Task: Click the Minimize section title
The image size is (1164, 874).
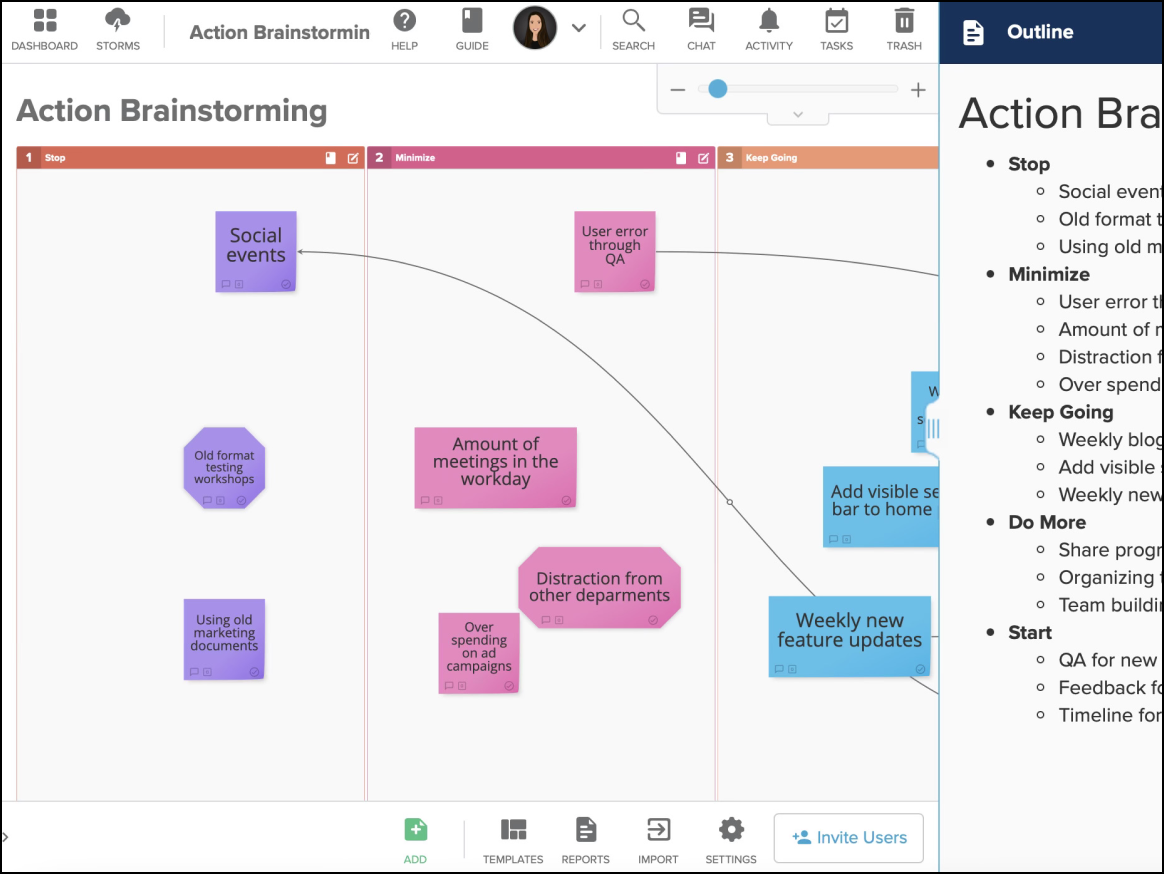Action: click(415, 158)
